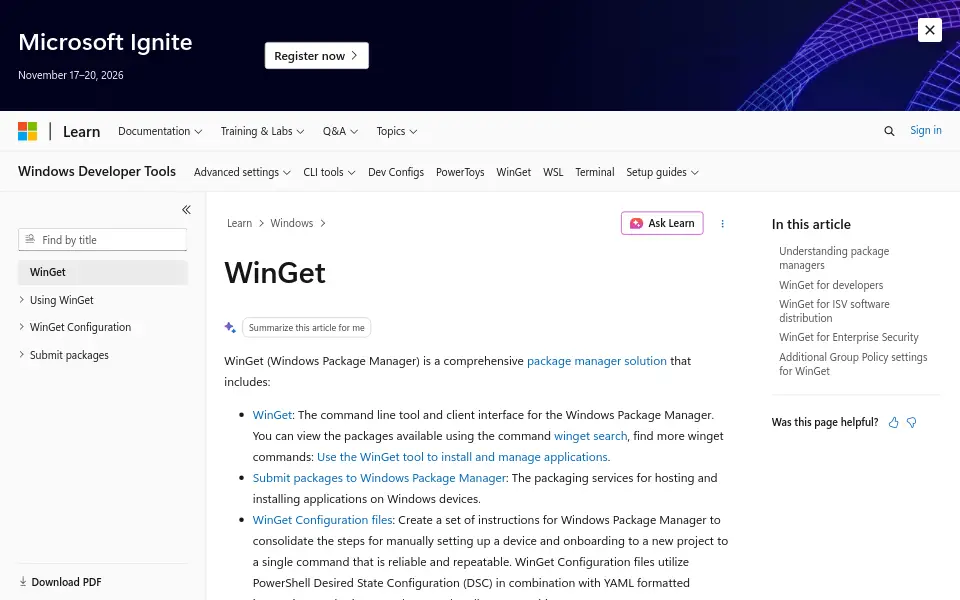Viewport: 960px width, 600px height.
Task: Click Summarize this article for me
Action: [x=307, y=328]
